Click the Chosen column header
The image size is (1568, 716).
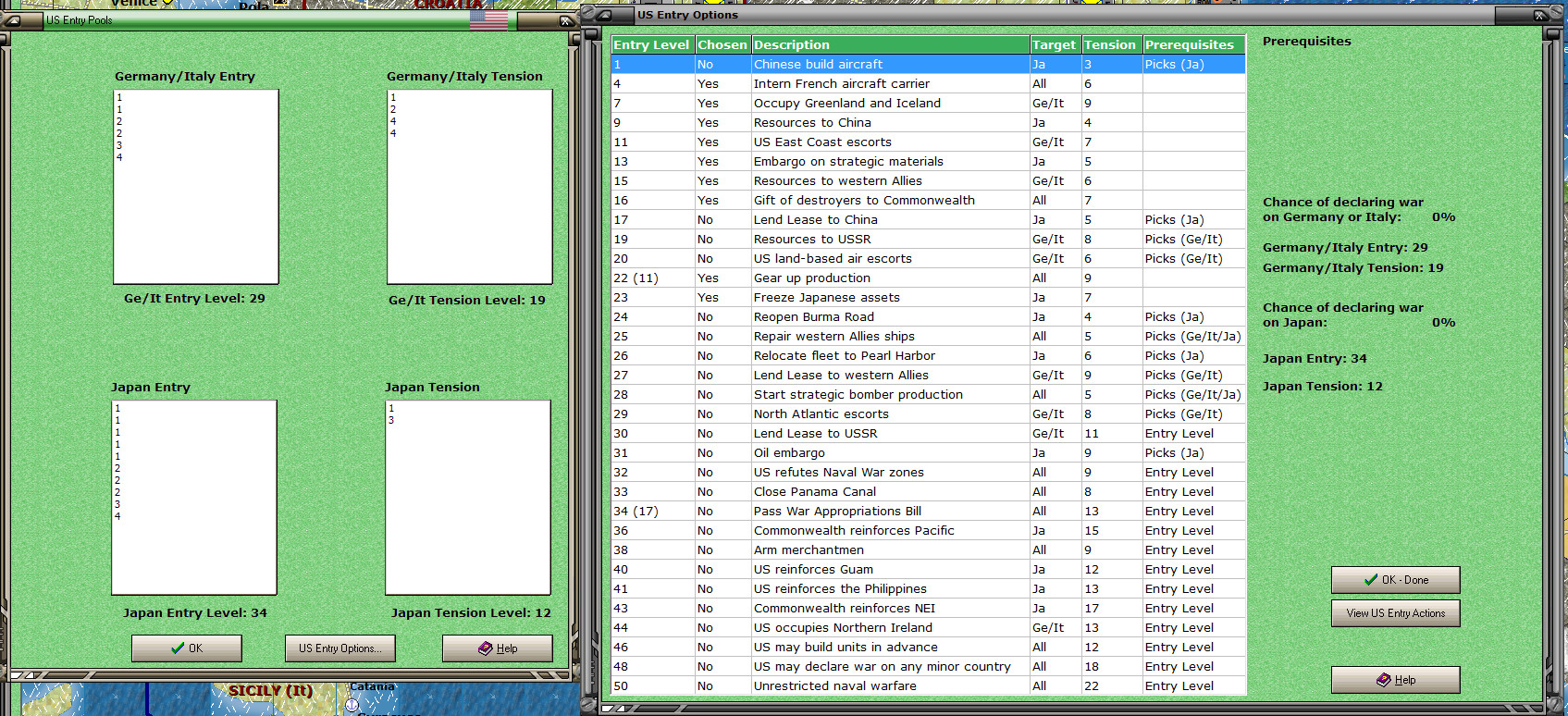[722, 44]
